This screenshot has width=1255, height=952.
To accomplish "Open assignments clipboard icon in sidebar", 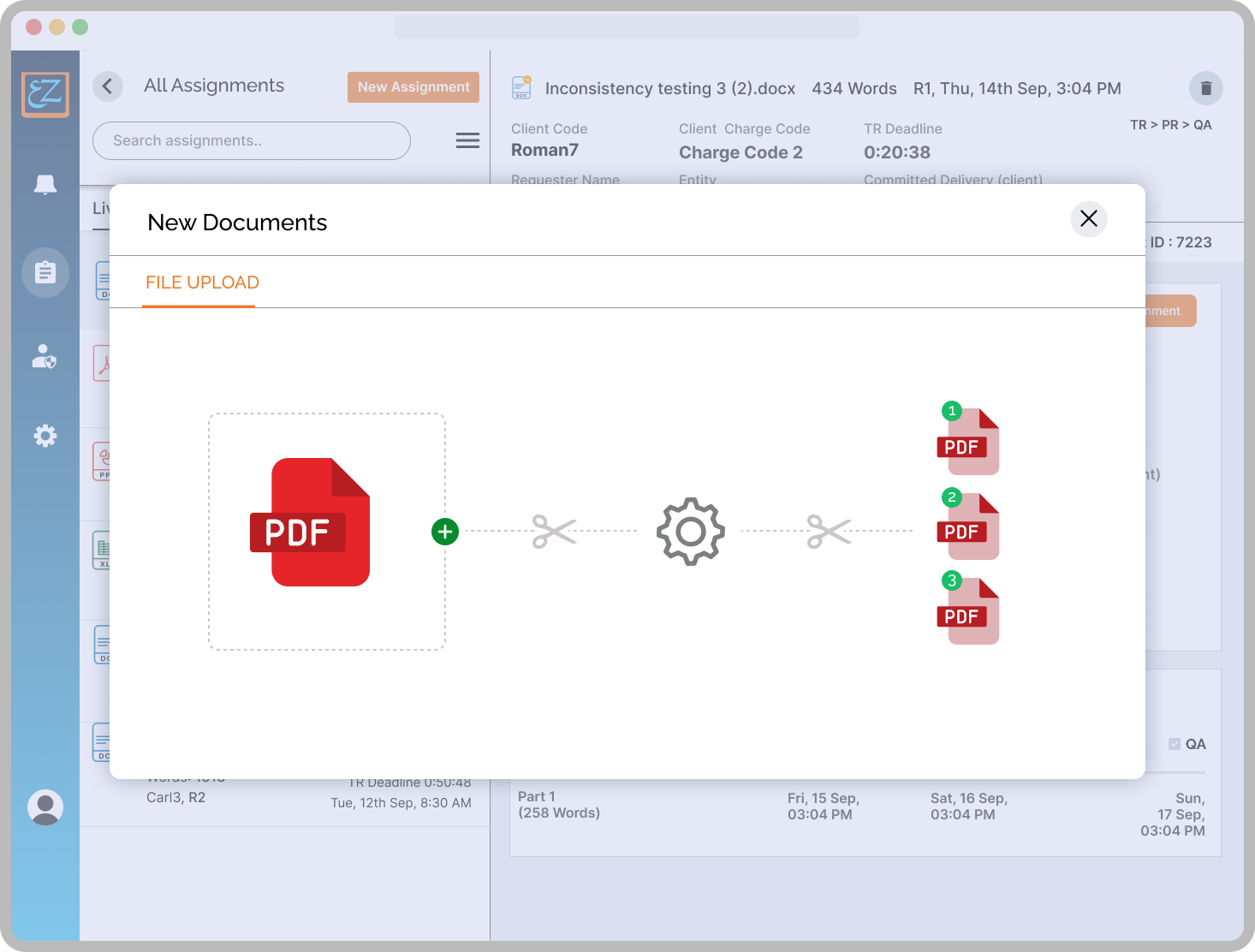I will [45, 272].
